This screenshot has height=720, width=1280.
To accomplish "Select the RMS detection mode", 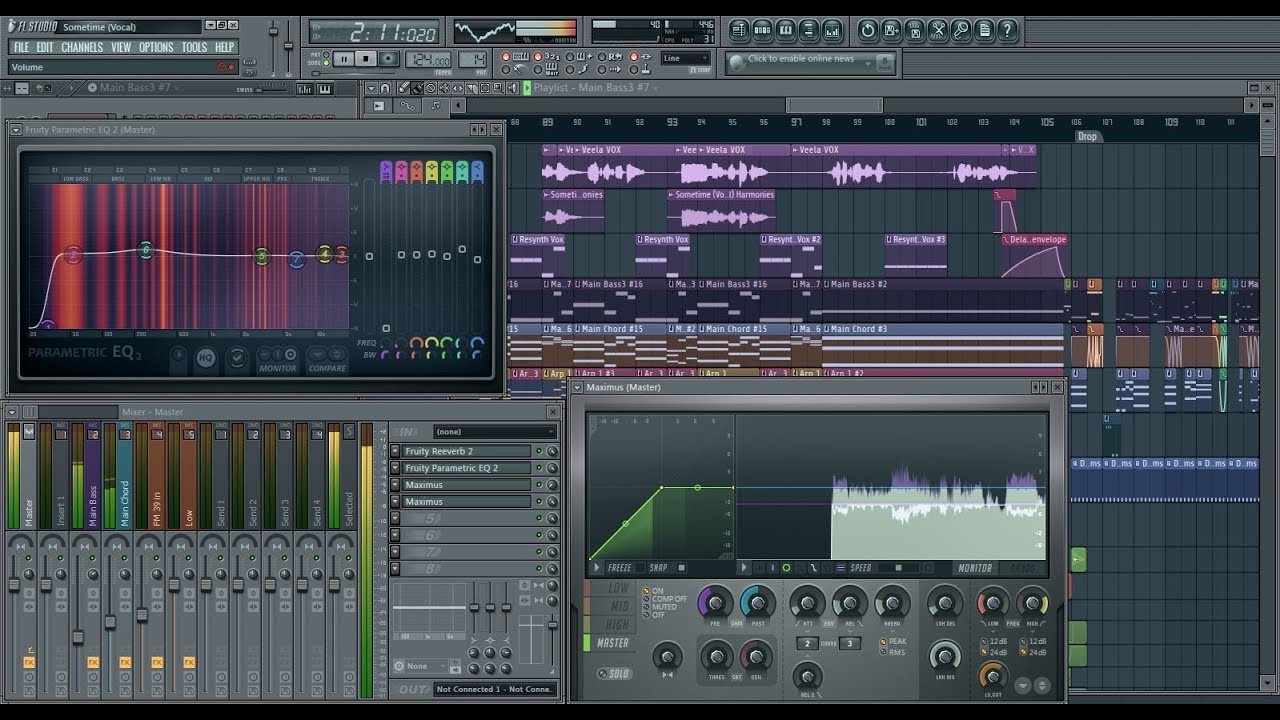I will click(x=893, y=652).
